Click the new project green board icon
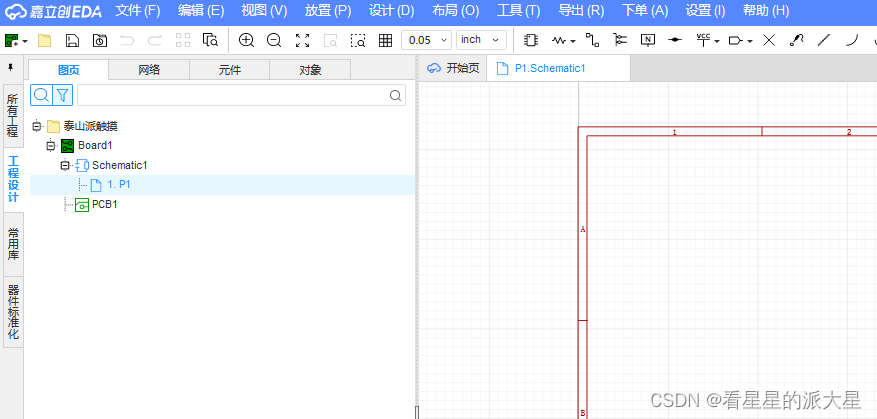This screenshot has width=877, height=419. tap(12, 40)
